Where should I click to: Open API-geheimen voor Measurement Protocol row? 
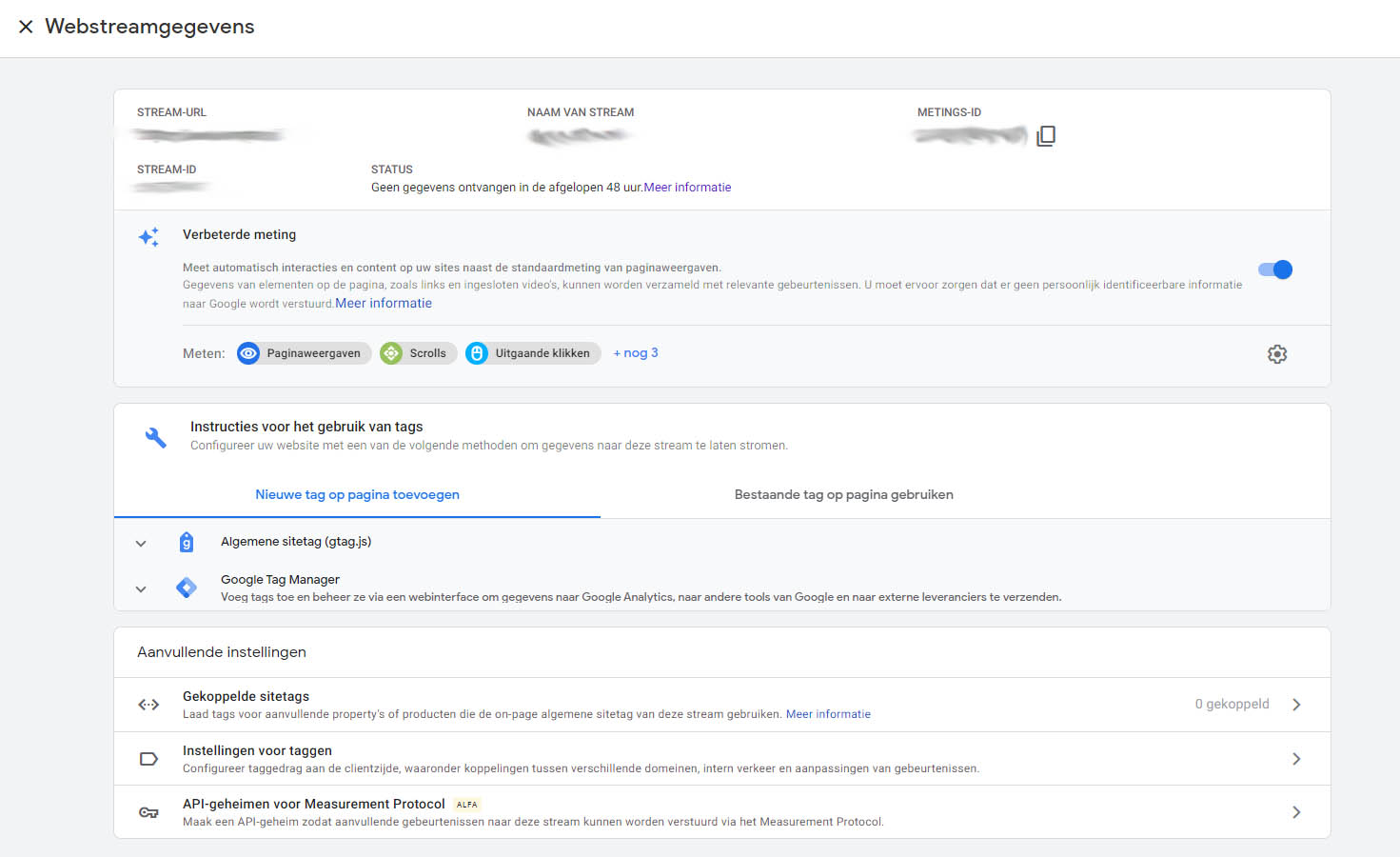tap(533, 812)
